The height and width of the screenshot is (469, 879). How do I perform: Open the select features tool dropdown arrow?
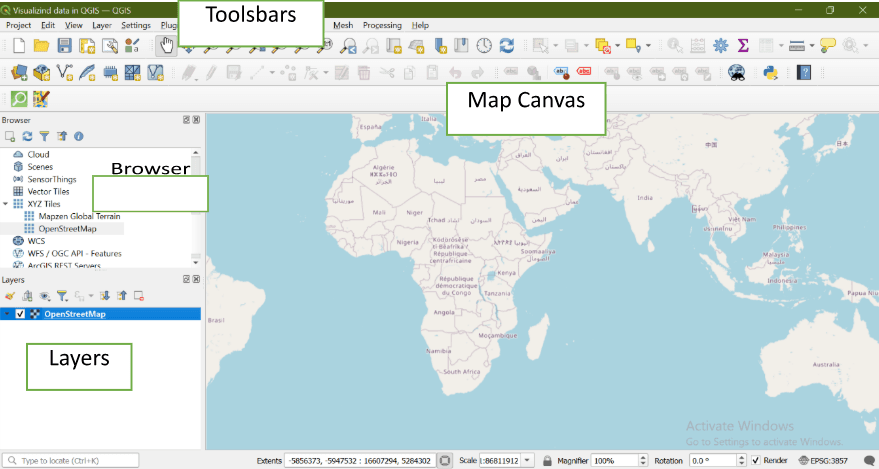(555, 45)
